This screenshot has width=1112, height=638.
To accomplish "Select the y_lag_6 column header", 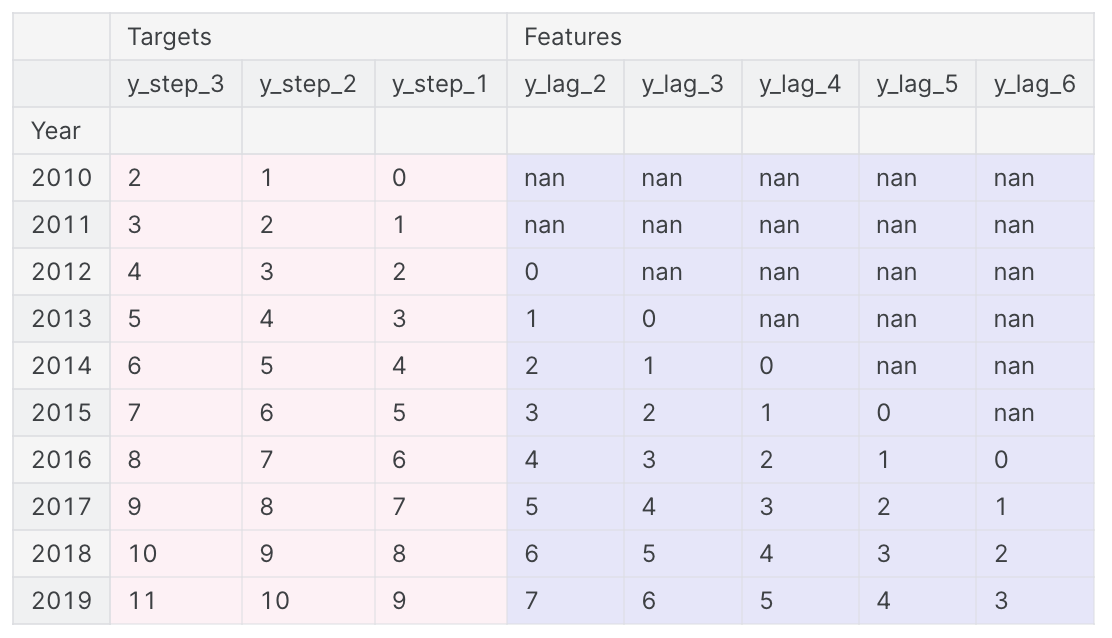I will click(x=1035, y=84).
